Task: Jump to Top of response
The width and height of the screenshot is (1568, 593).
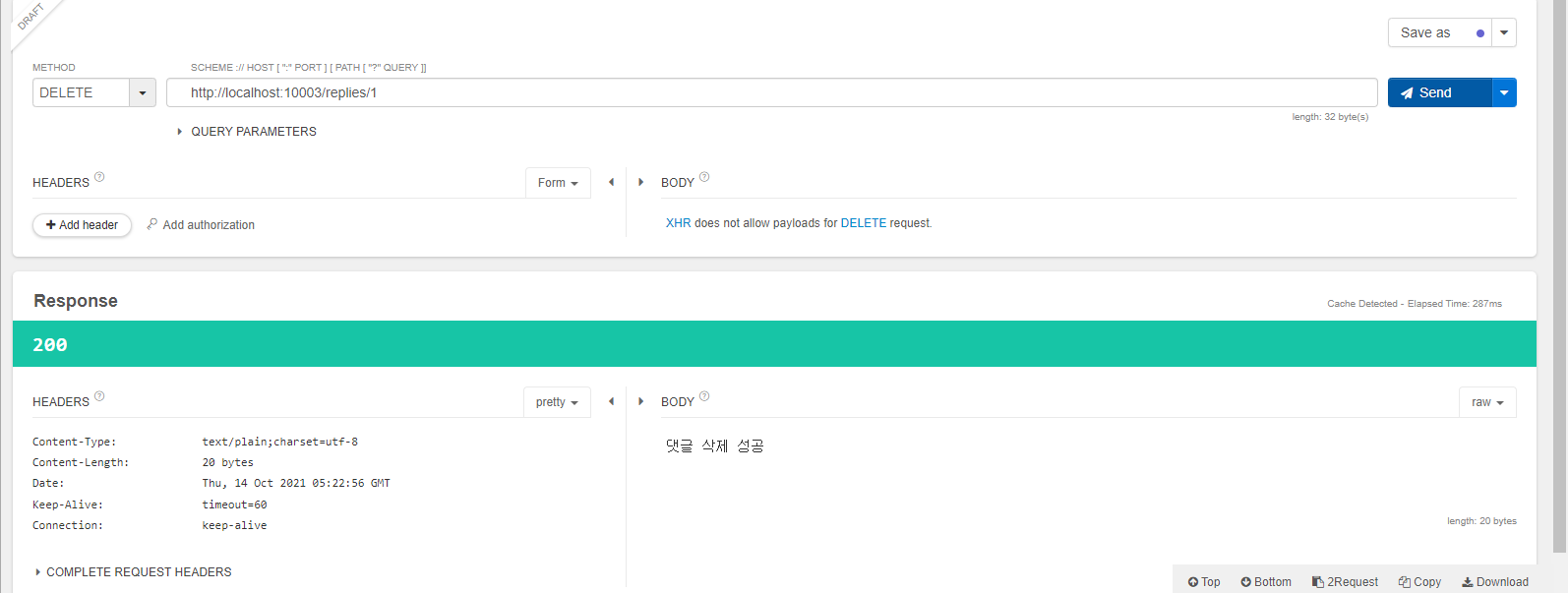Action: pos(1204,582)
